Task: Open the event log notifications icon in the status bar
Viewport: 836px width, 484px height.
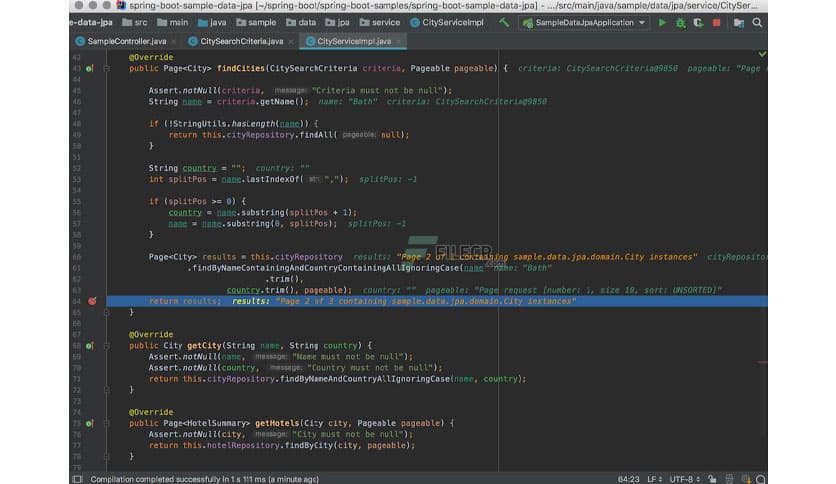Action: click(746, 479)
